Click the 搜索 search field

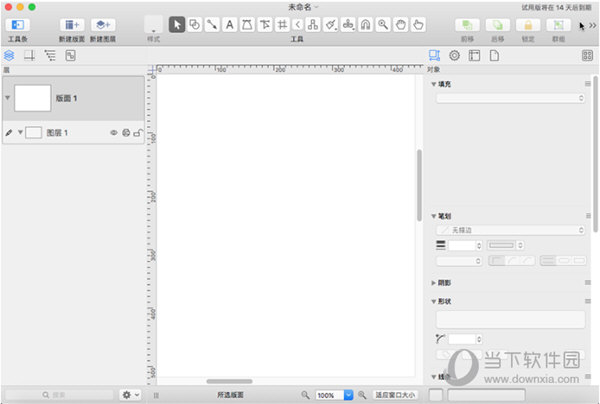pyautogui.click(x=58, y=395)
